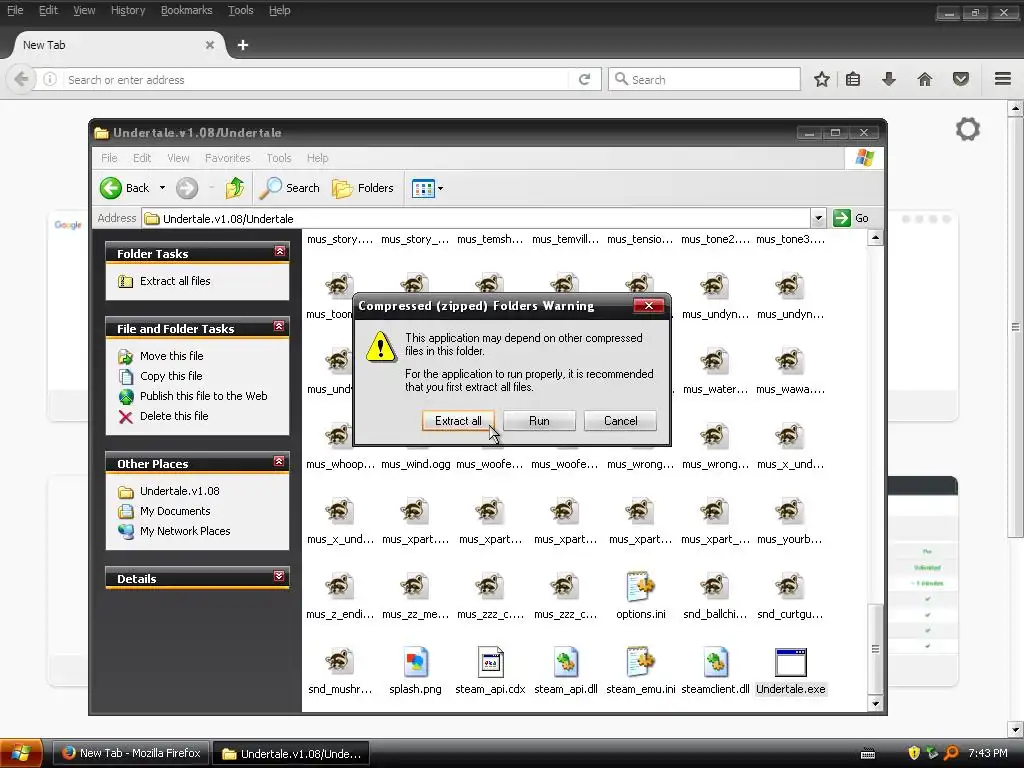The height and width of the screenshot is (768, 1024).
Task: Click Copy this file link
Action: [171, 376]
